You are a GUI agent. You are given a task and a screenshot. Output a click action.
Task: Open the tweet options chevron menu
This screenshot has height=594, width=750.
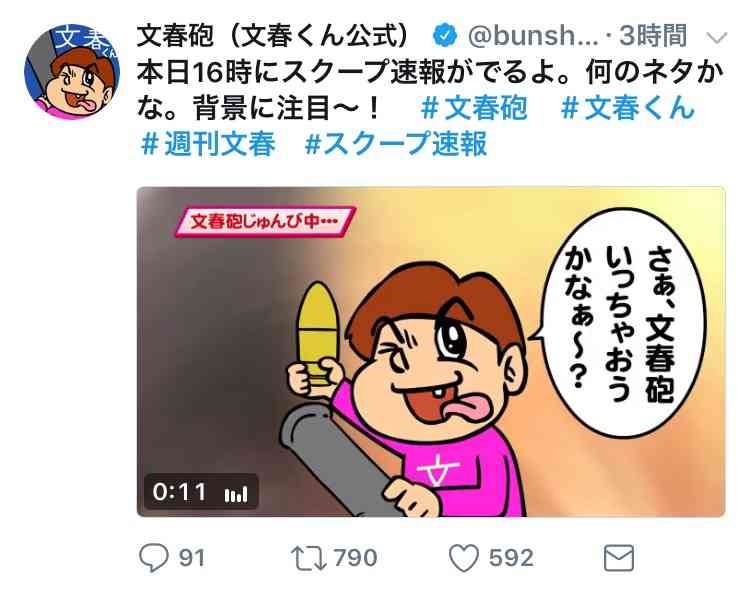[x=717, y=37]
